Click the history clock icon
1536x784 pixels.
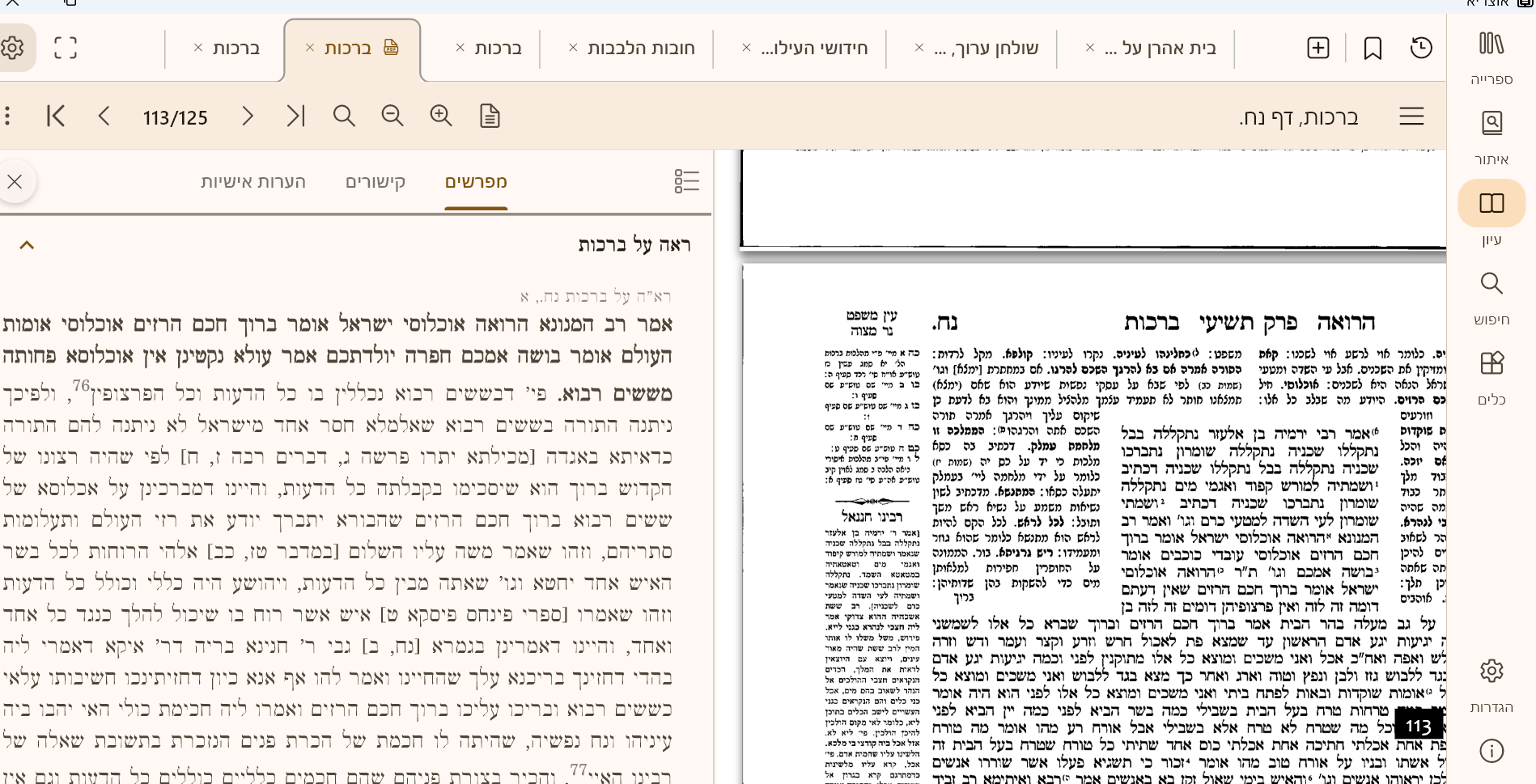point(1421,49)
